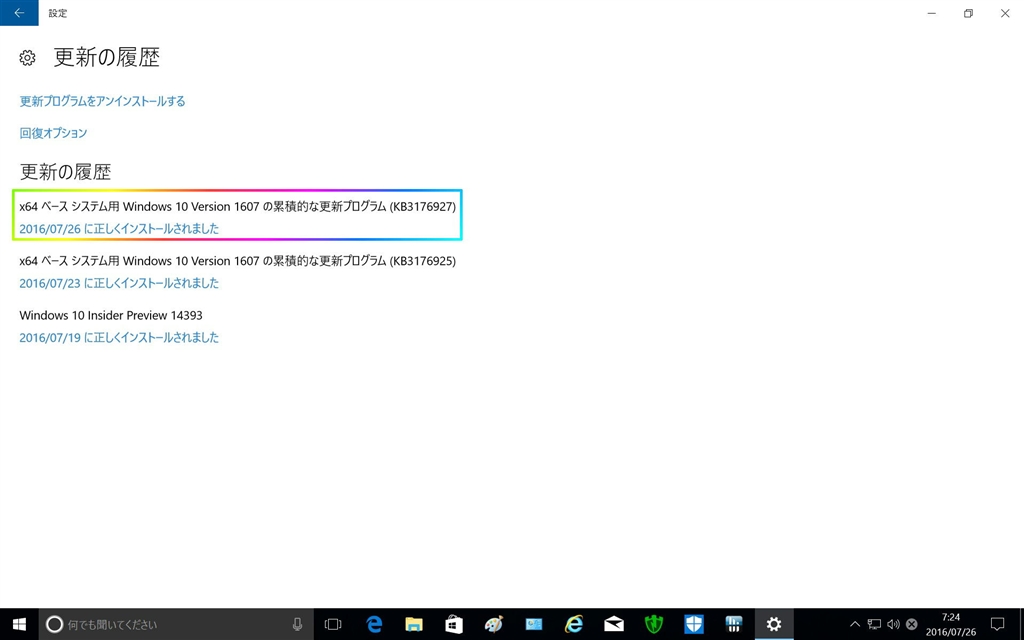Screen dimensions: 1024x640
Task: Open the Paint palette app in taskbar
Action: coord(494,624)
